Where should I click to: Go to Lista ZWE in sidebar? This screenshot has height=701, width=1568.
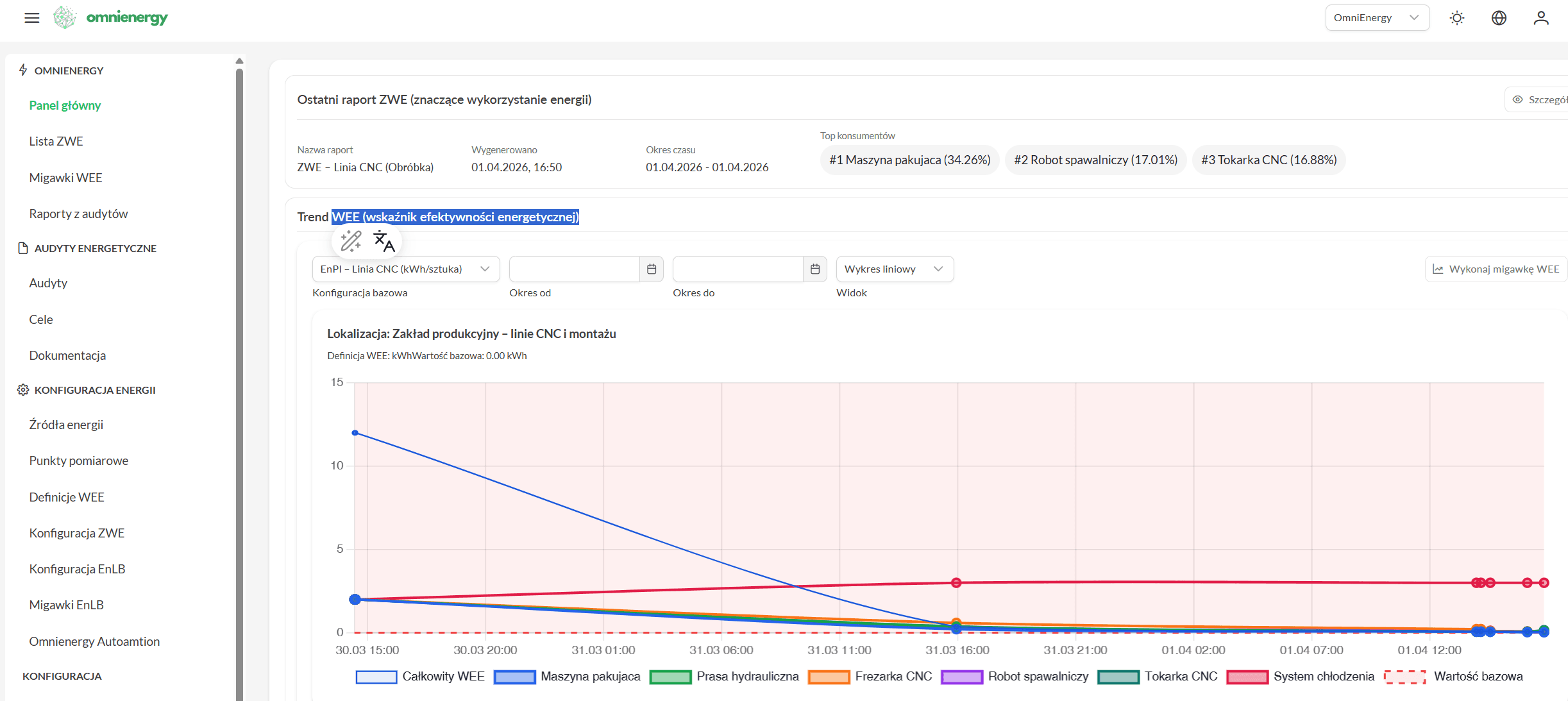click(x=56, y=141)
